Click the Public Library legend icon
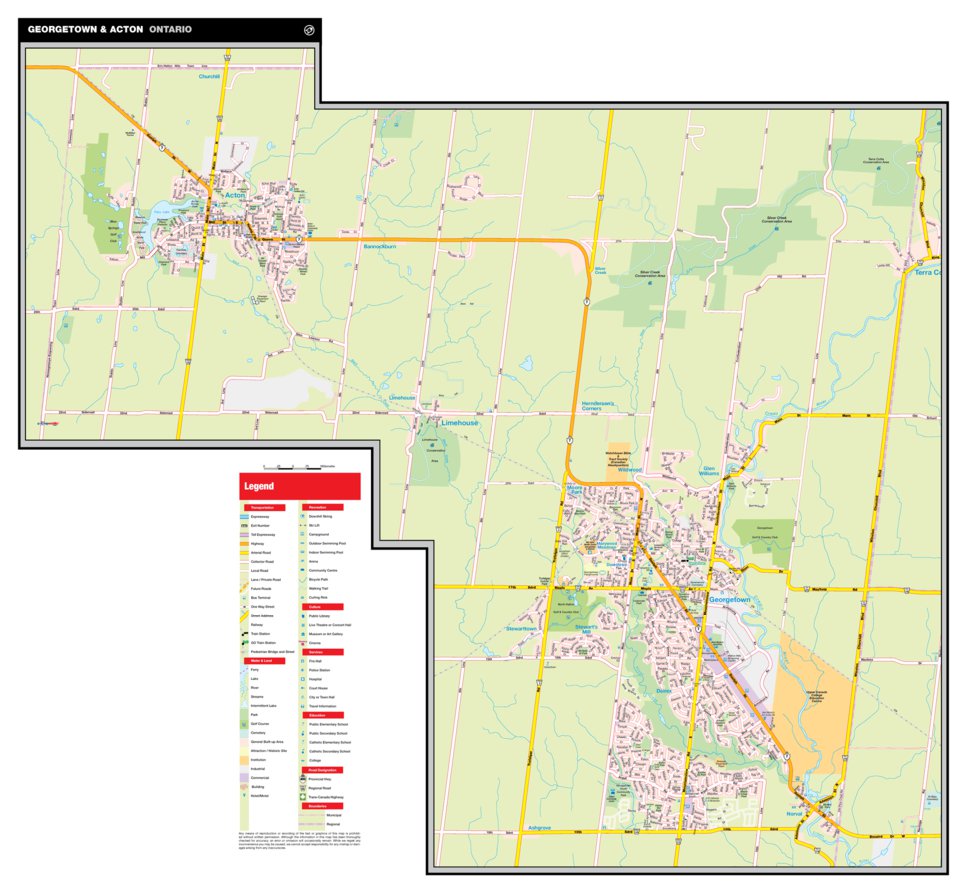 [303, 618]
